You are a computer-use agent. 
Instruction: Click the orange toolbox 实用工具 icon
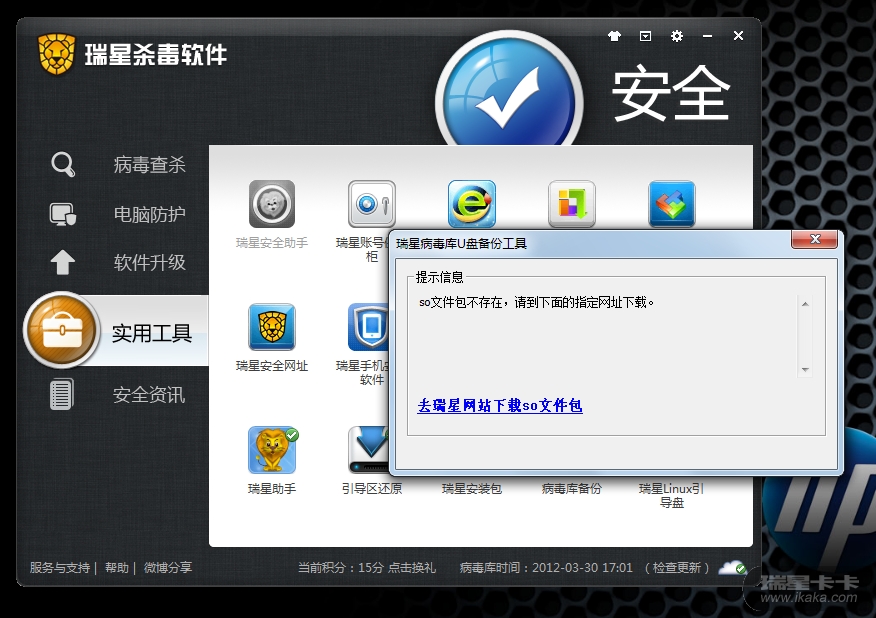tap(61, 330)
